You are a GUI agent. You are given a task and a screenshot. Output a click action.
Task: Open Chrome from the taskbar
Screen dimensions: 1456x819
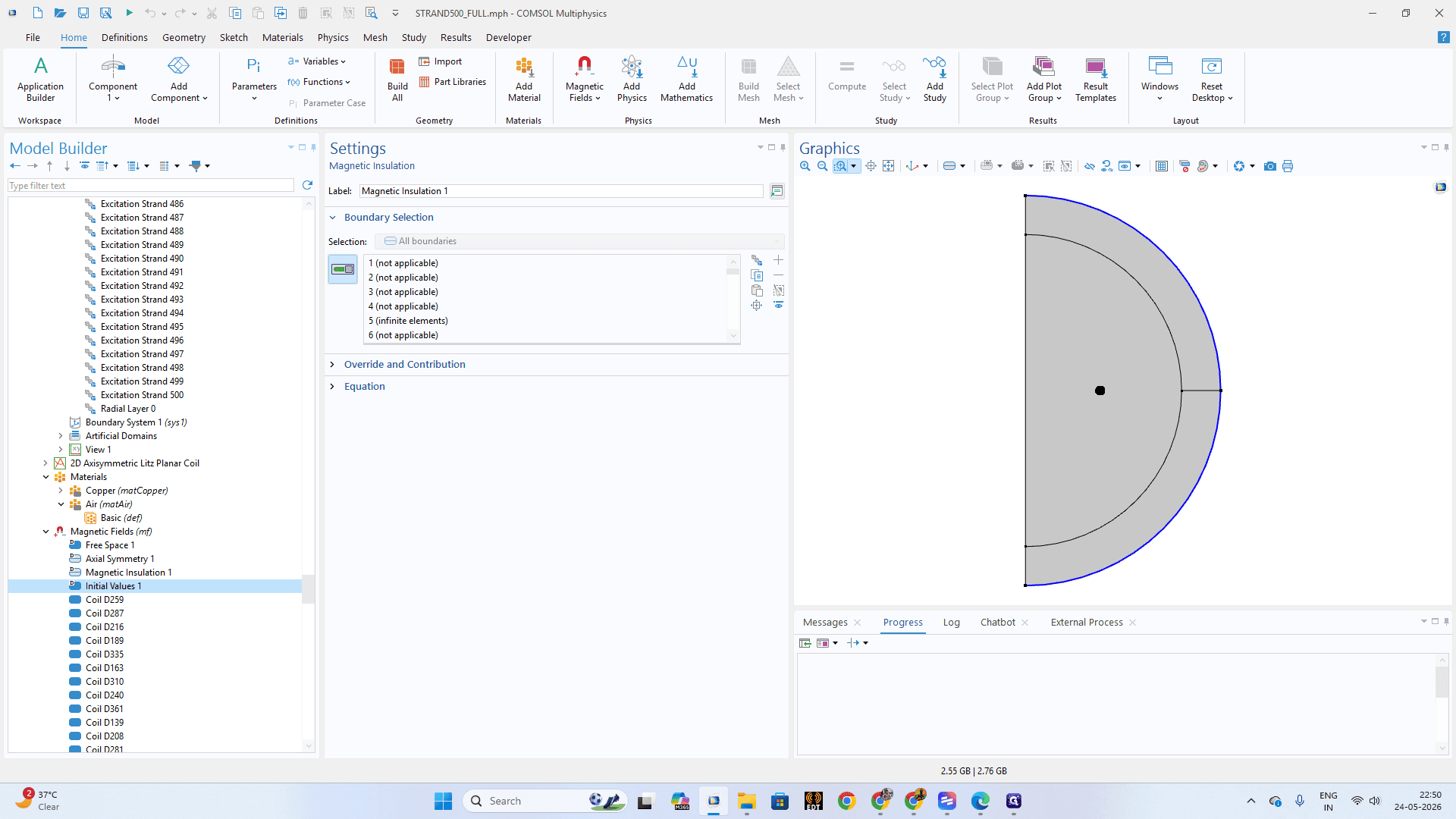[x=846, y=801]
